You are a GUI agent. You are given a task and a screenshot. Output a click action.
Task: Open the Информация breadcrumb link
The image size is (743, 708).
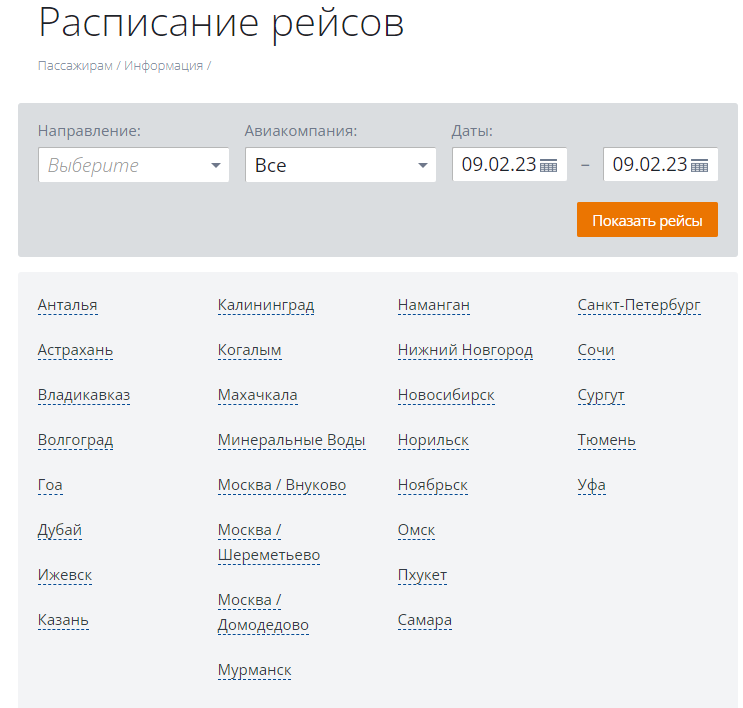click(163, 65)
